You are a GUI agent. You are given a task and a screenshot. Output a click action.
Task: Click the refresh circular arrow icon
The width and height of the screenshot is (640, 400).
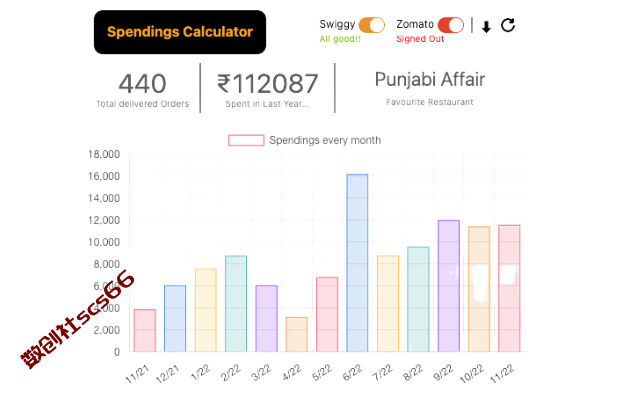pos(508,25)
